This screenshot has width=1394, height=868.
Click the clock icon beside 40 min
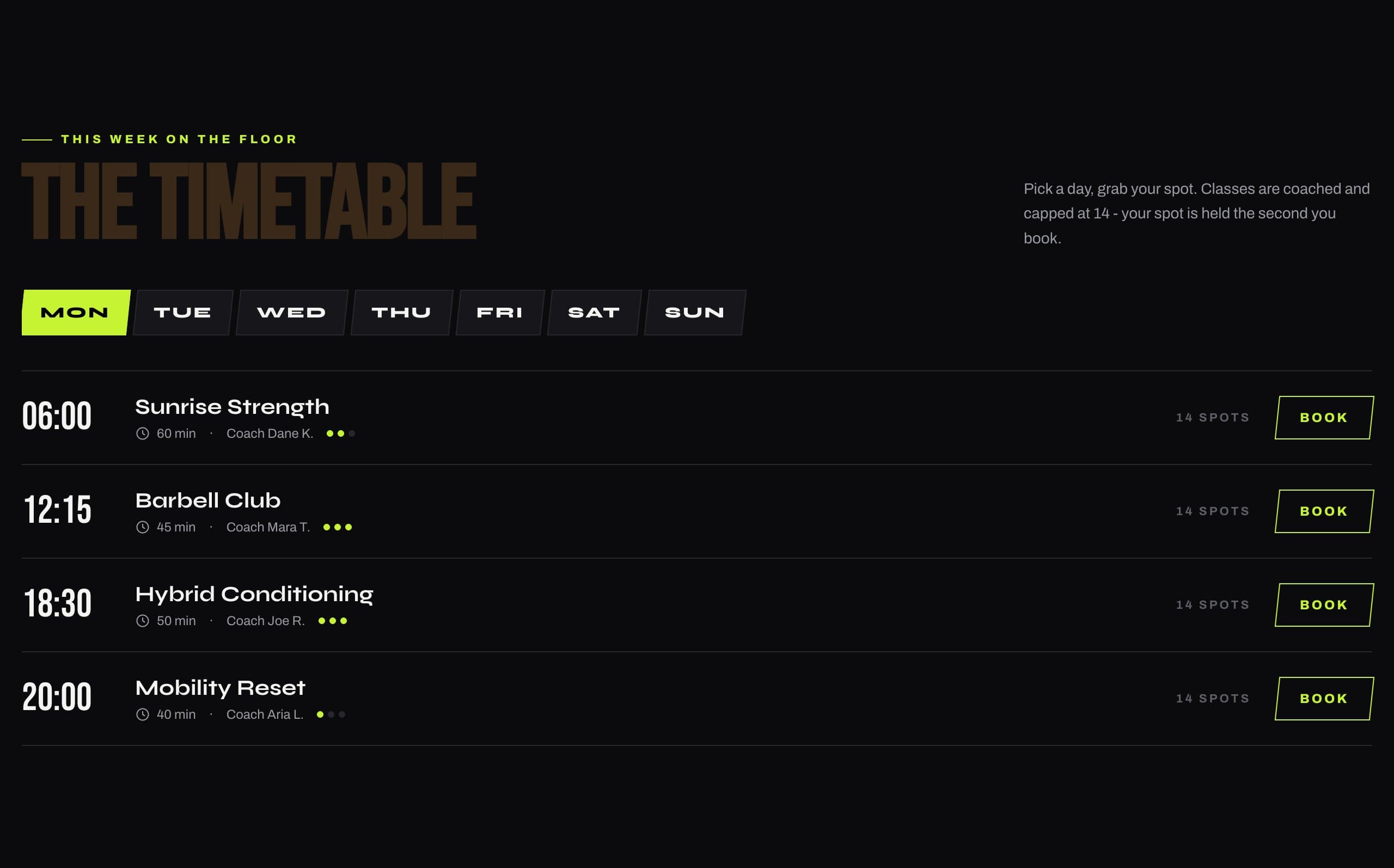click(x=142, y=714)
